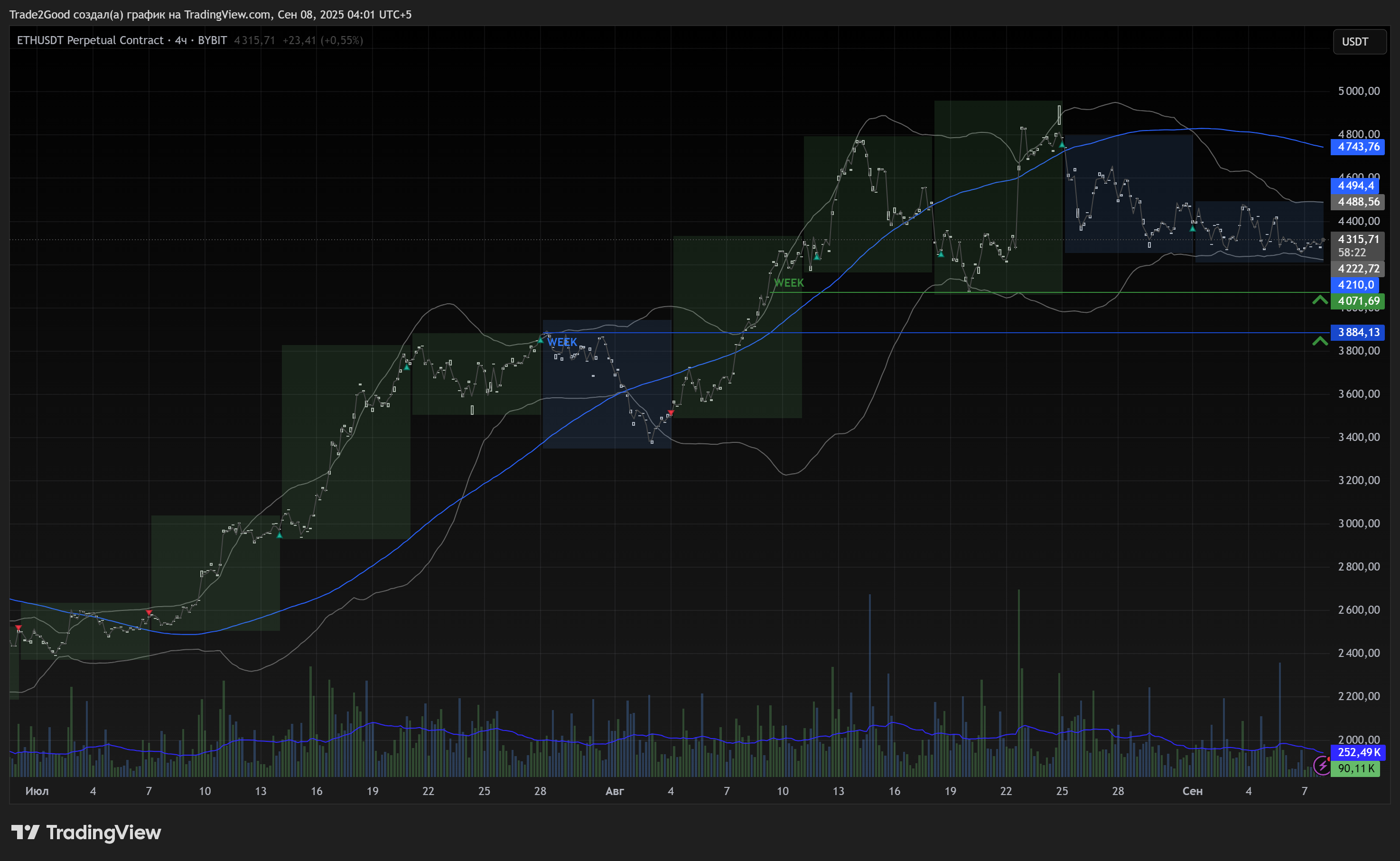Select the blue 4743,76 moving average label
The image size is (1400, 861).
click(1358, 147)
